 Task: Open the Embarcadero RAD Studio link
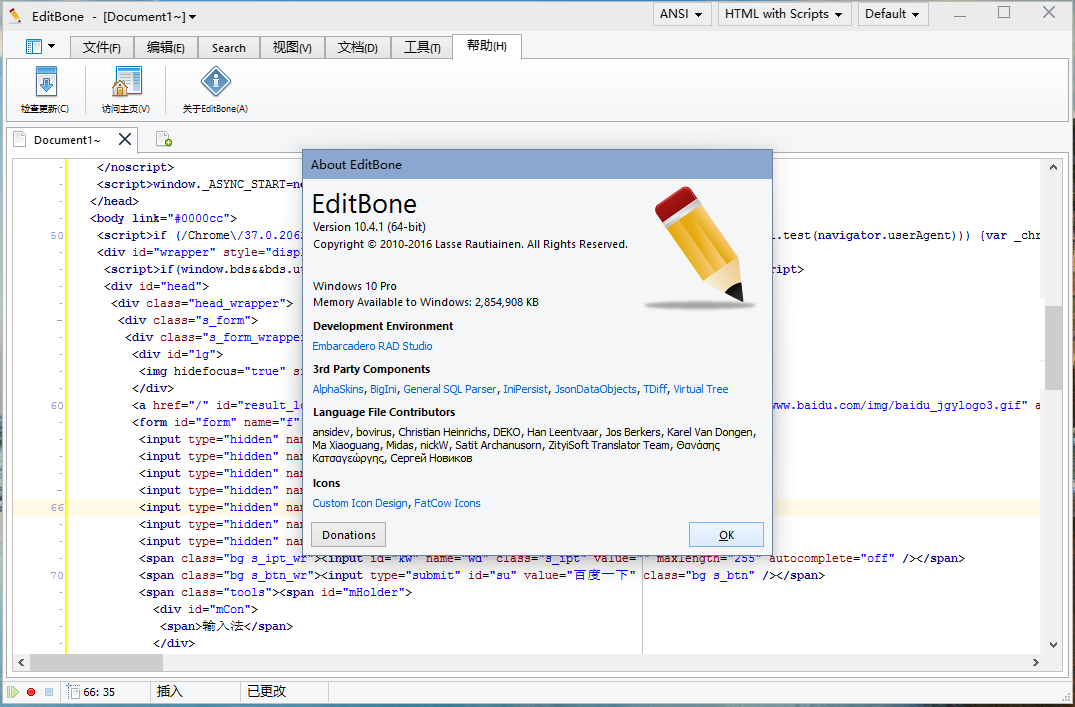click(372, 346)
